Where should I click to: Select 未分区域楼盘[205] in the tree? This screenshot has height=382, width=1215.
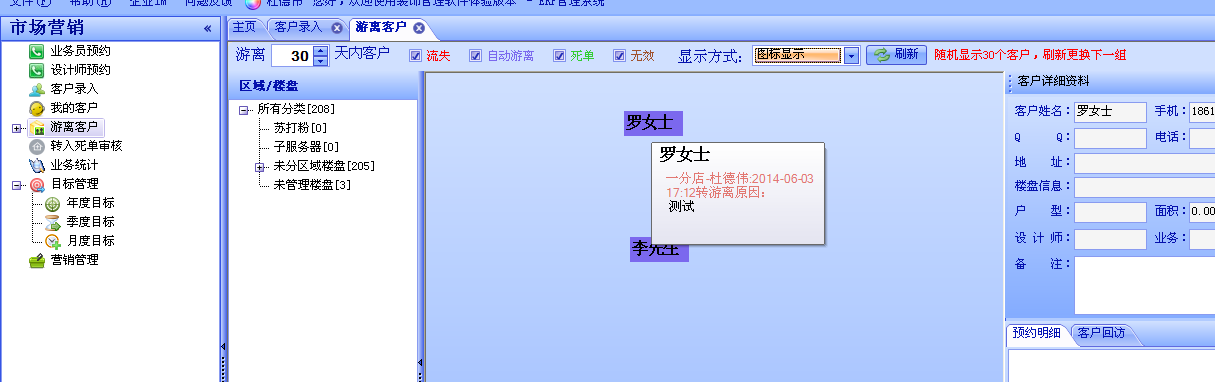324,166
